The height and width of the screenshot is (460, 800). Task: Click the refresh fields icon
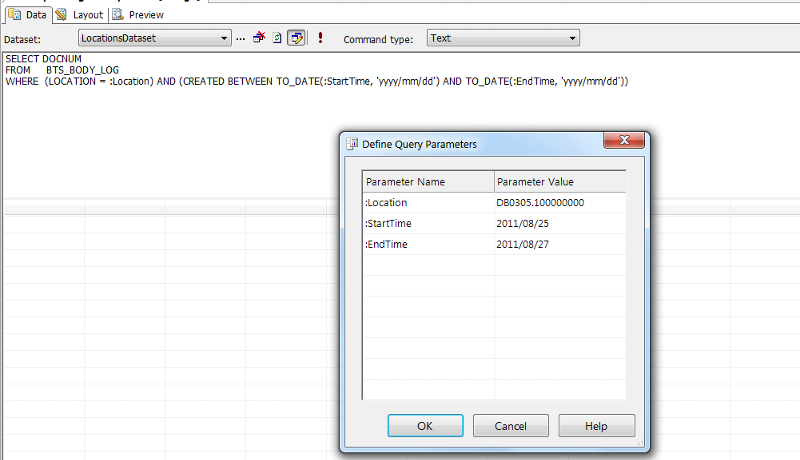point(277,38)
